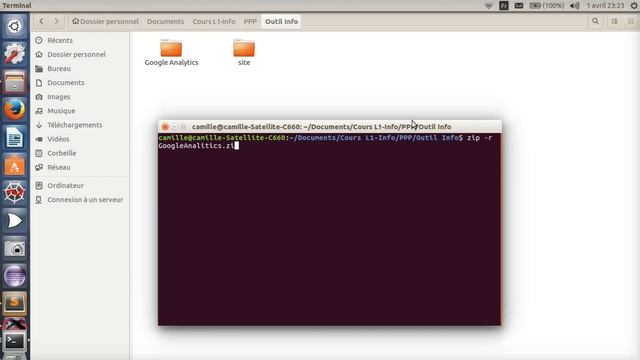
Task: Open the spider web application in the dock
Action: coord(14,193)
